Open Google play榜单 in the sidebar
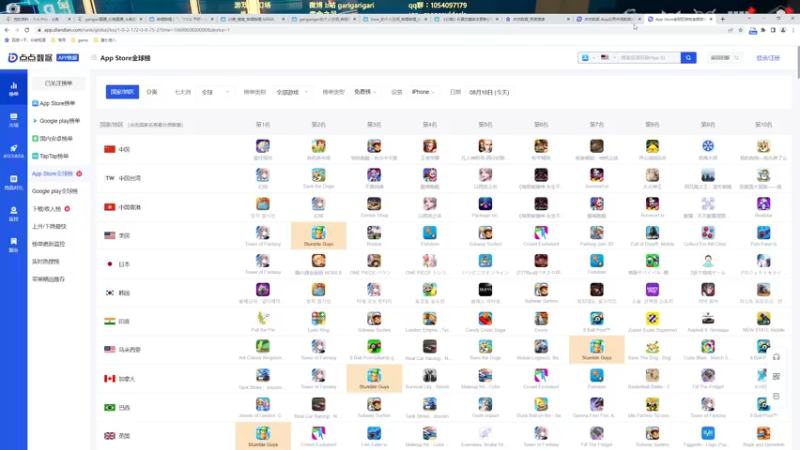This screenshot has width=800, height=450. (x=56, y=121)
